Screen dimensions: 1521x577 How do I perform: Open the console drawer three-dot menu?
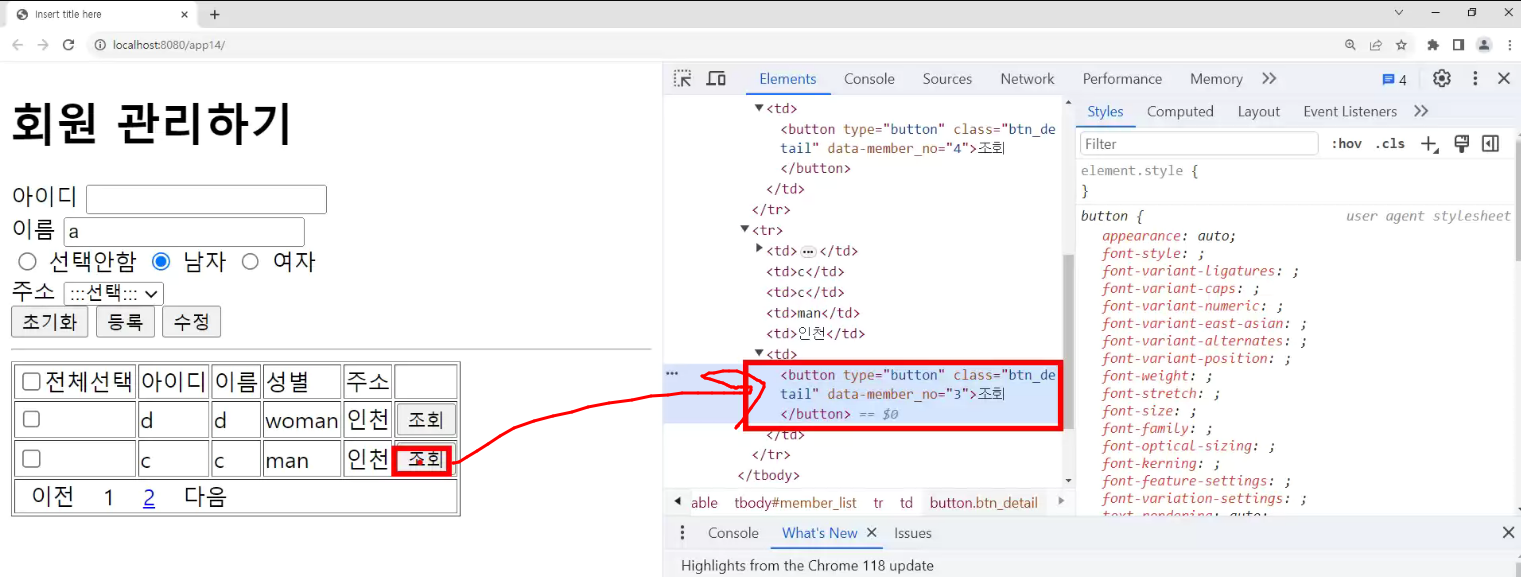click(x=683, y=533)
